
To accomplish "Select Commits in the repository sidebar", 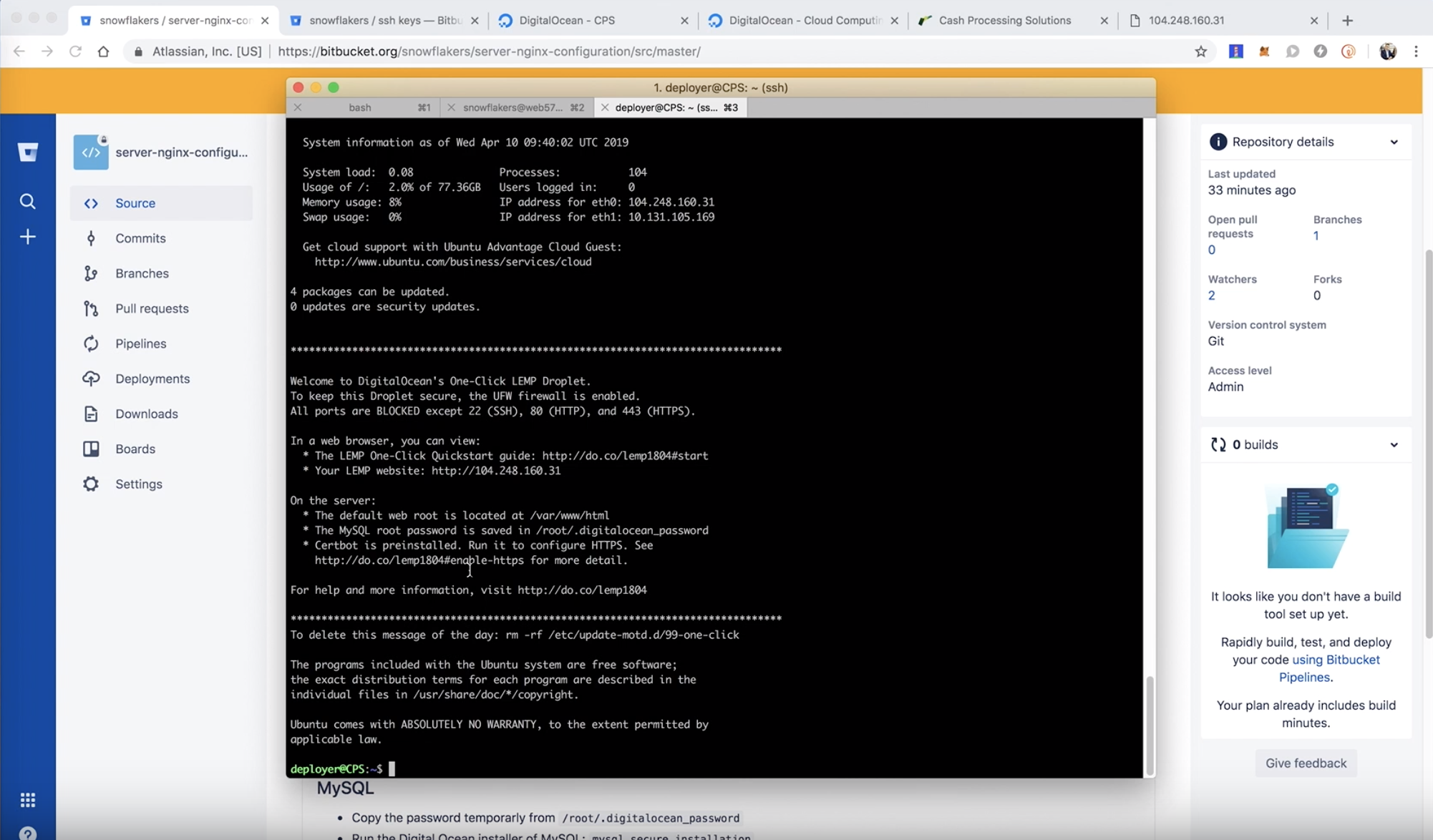I will [140, 238].
